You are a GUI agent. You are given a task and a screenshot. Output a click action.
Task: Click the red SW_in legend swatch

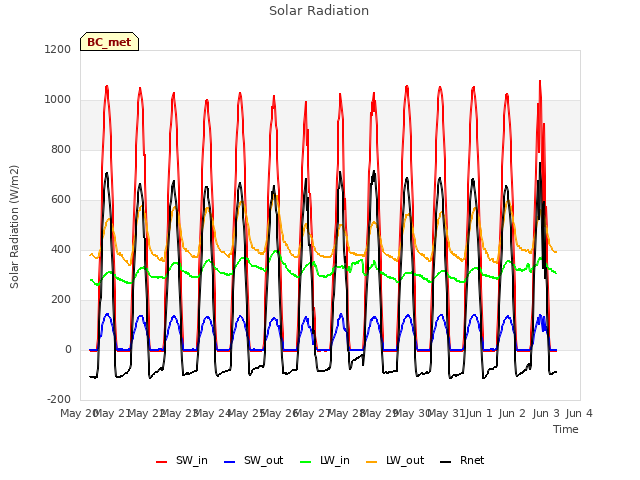pyautogui.click(x=162, y=462)
